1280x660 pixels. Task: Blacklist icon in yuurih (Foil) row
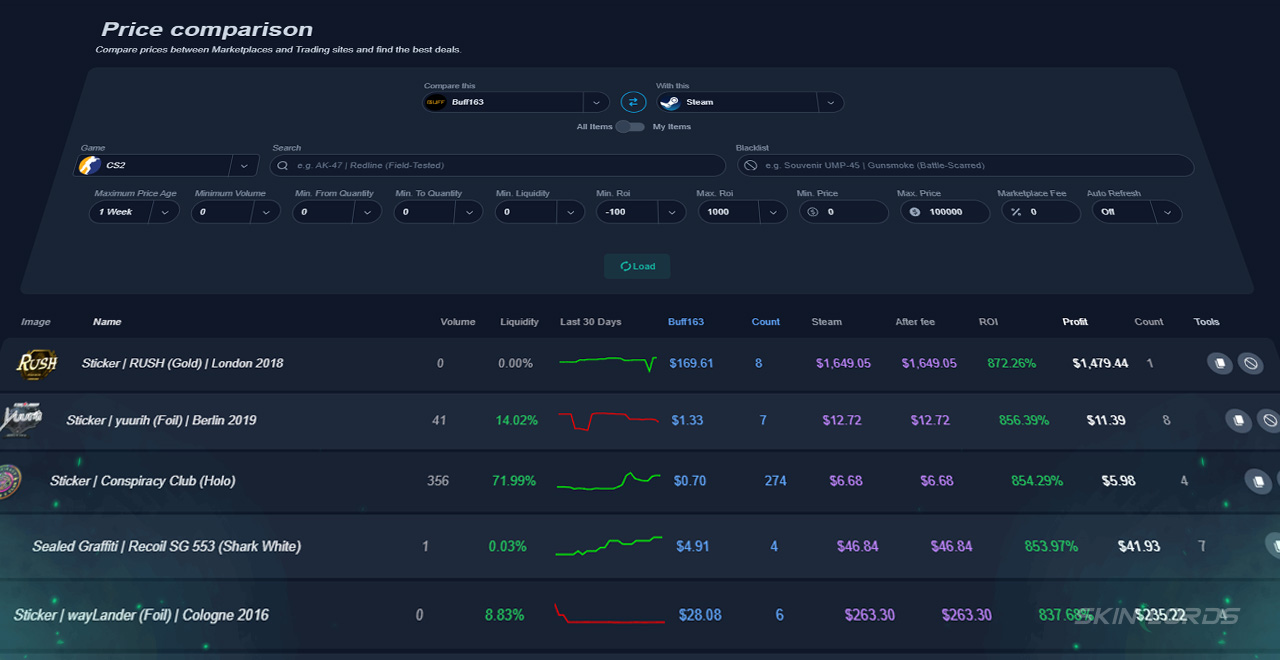pos(1269,421)
